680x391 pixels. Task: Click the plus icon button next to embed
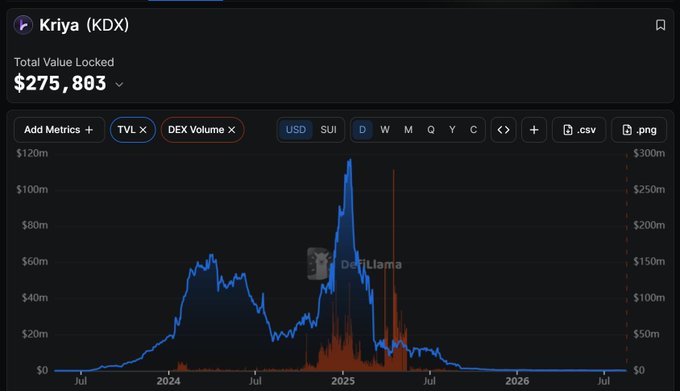click(x=534, y=130)
